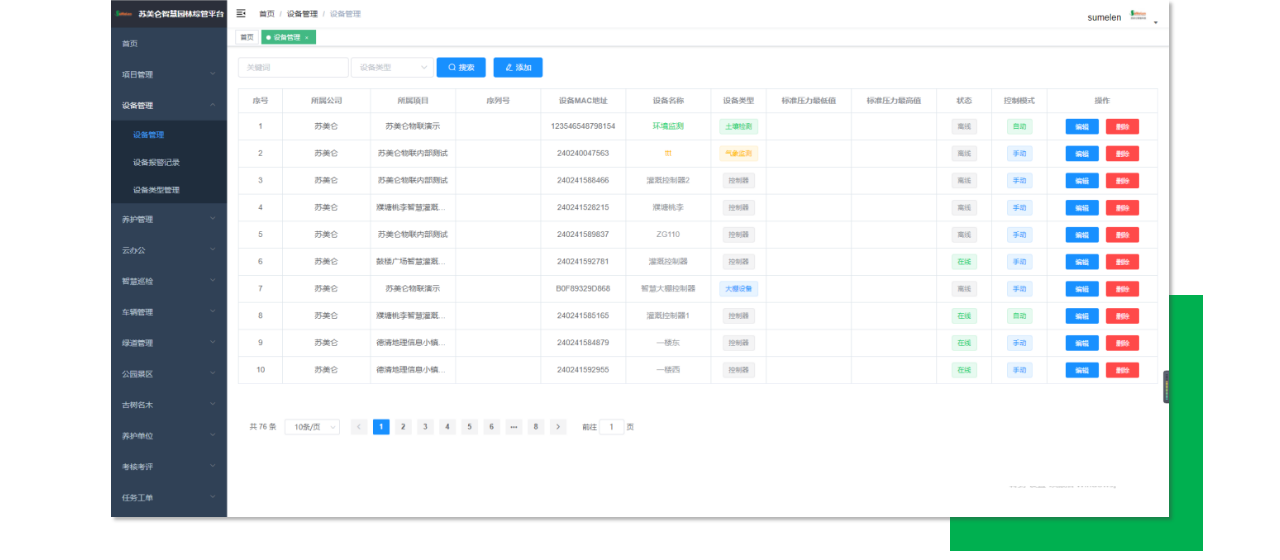Click the 土壤检测 type tag in row 1

coord(739,127)
